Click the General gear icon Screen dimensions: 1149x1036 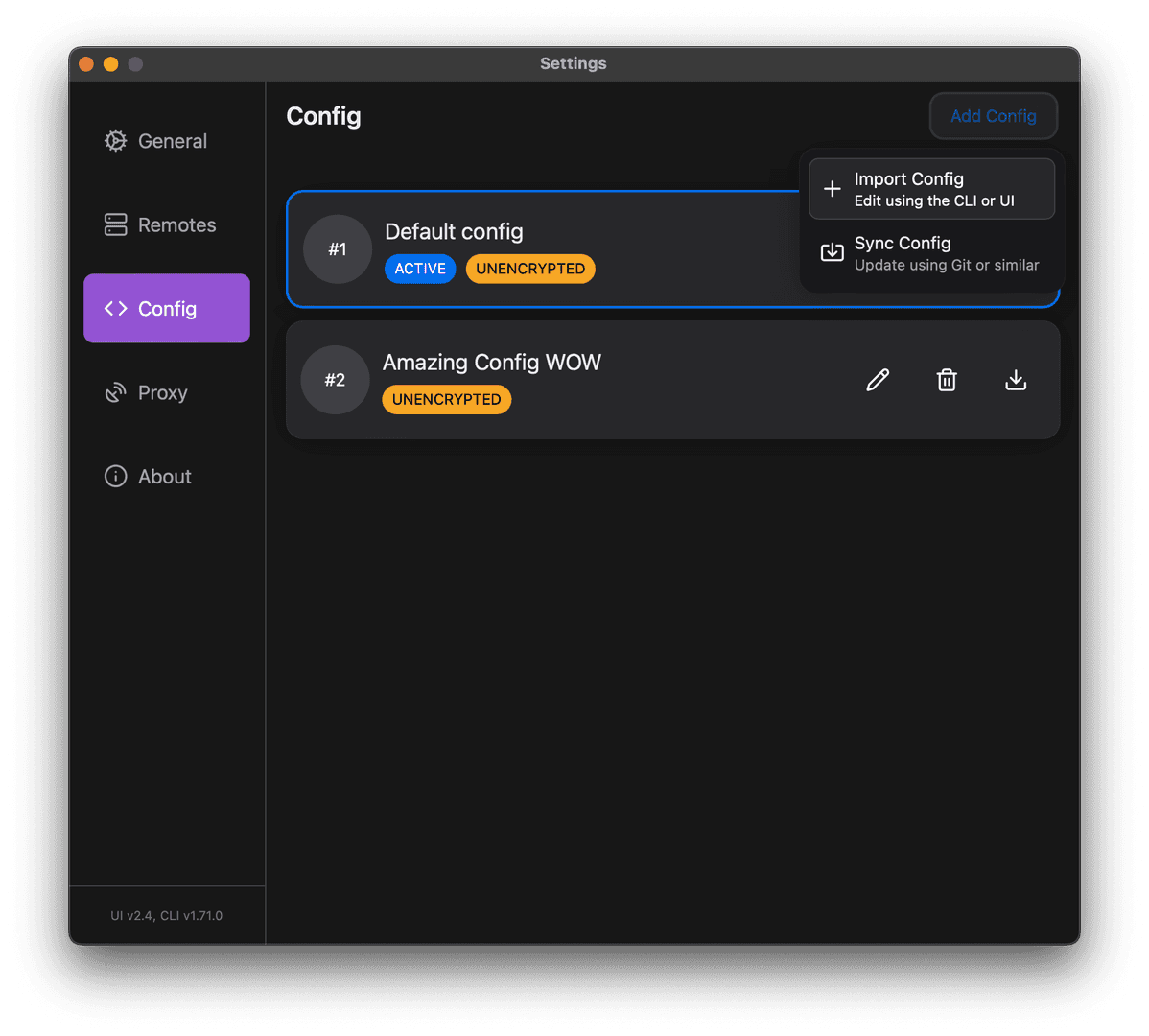click(115, 140)
